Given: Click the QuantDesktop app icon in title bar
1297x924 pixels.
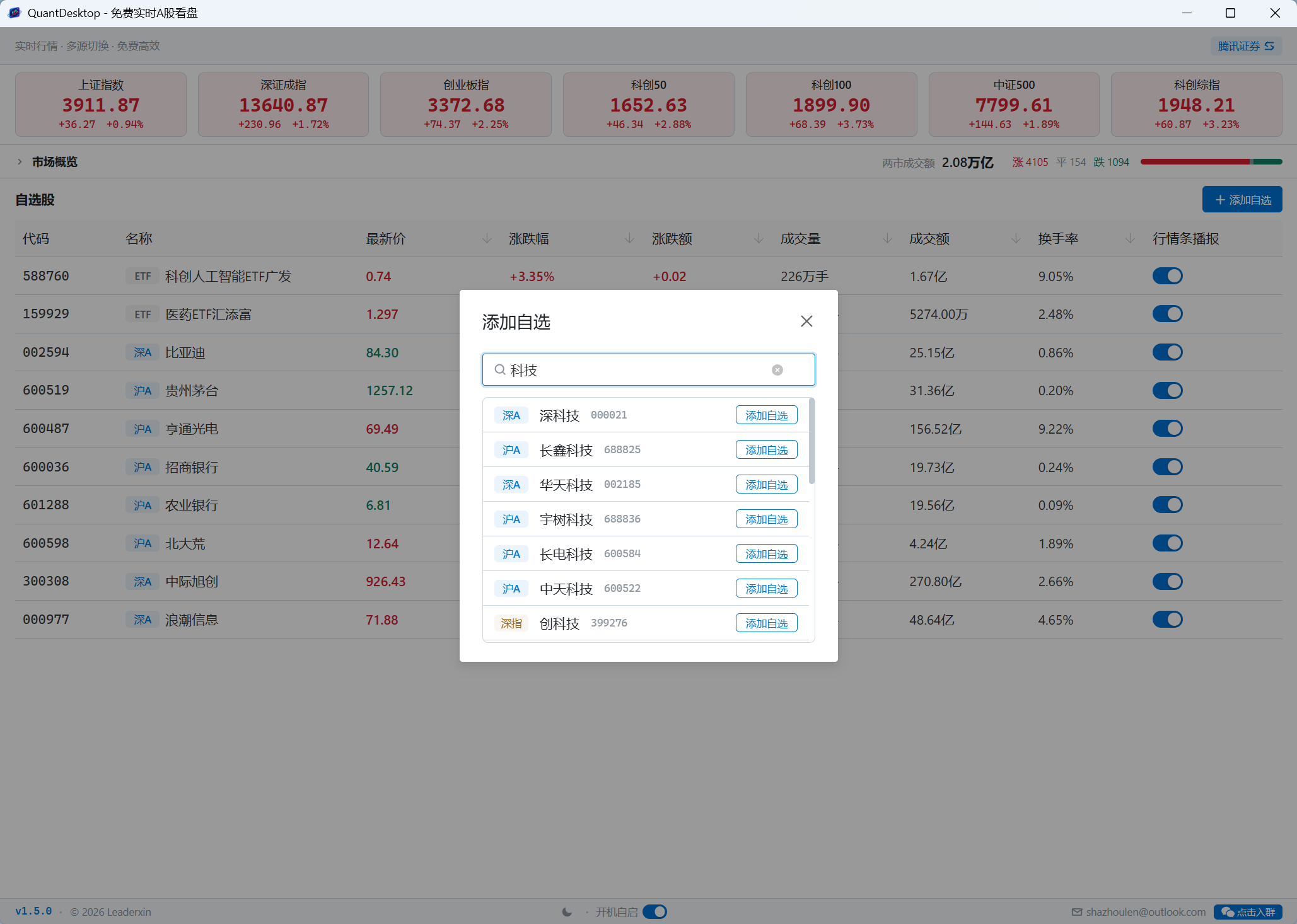Looking at the screenshot, I should tap(15, 13).
